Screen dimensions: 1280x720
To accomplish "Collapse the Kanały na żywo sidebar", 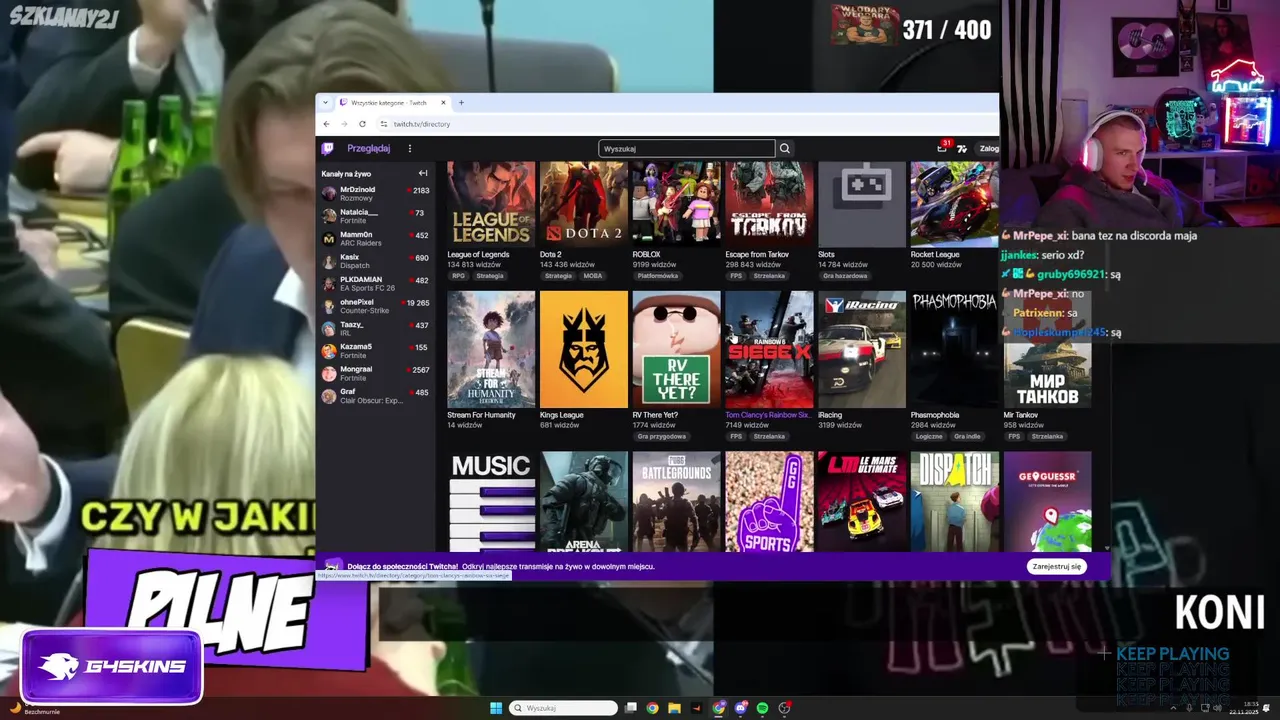I will coord(423,173).
